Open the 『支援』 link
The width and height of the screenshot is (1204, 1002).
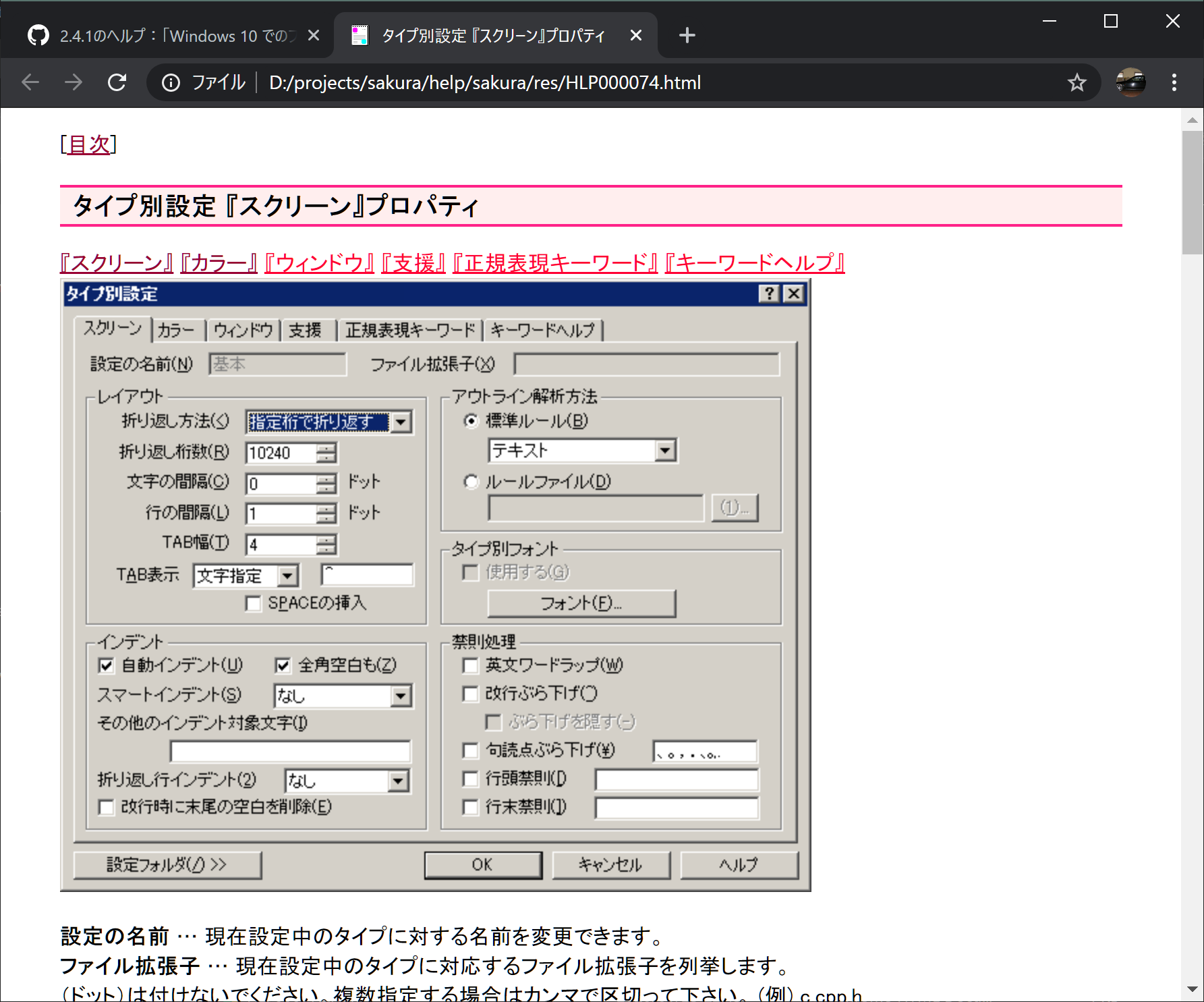click(413, 262)
